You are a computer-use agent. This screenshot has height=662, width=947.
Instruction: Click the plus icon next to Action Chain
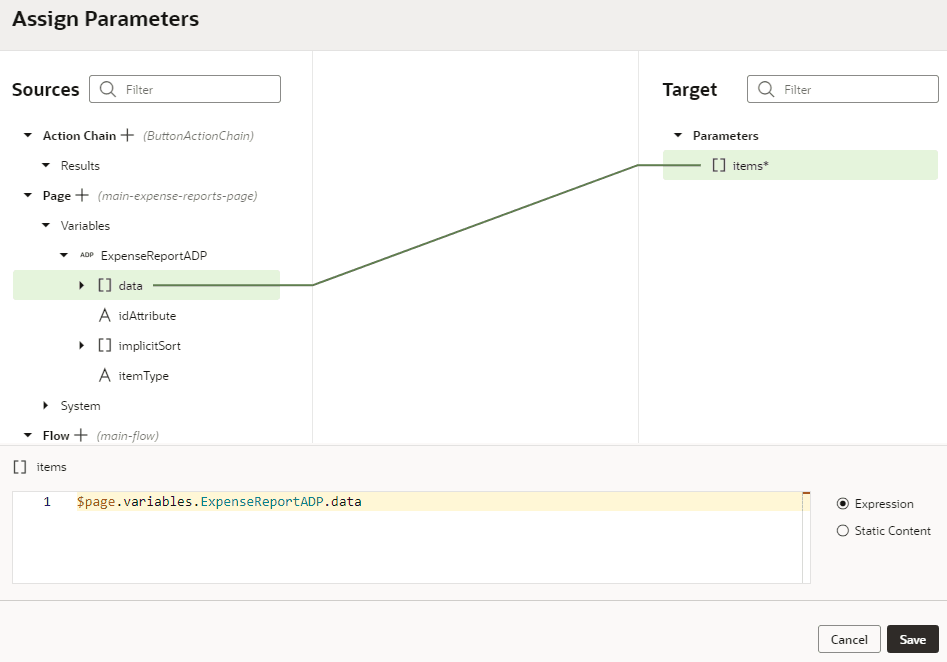127,135
